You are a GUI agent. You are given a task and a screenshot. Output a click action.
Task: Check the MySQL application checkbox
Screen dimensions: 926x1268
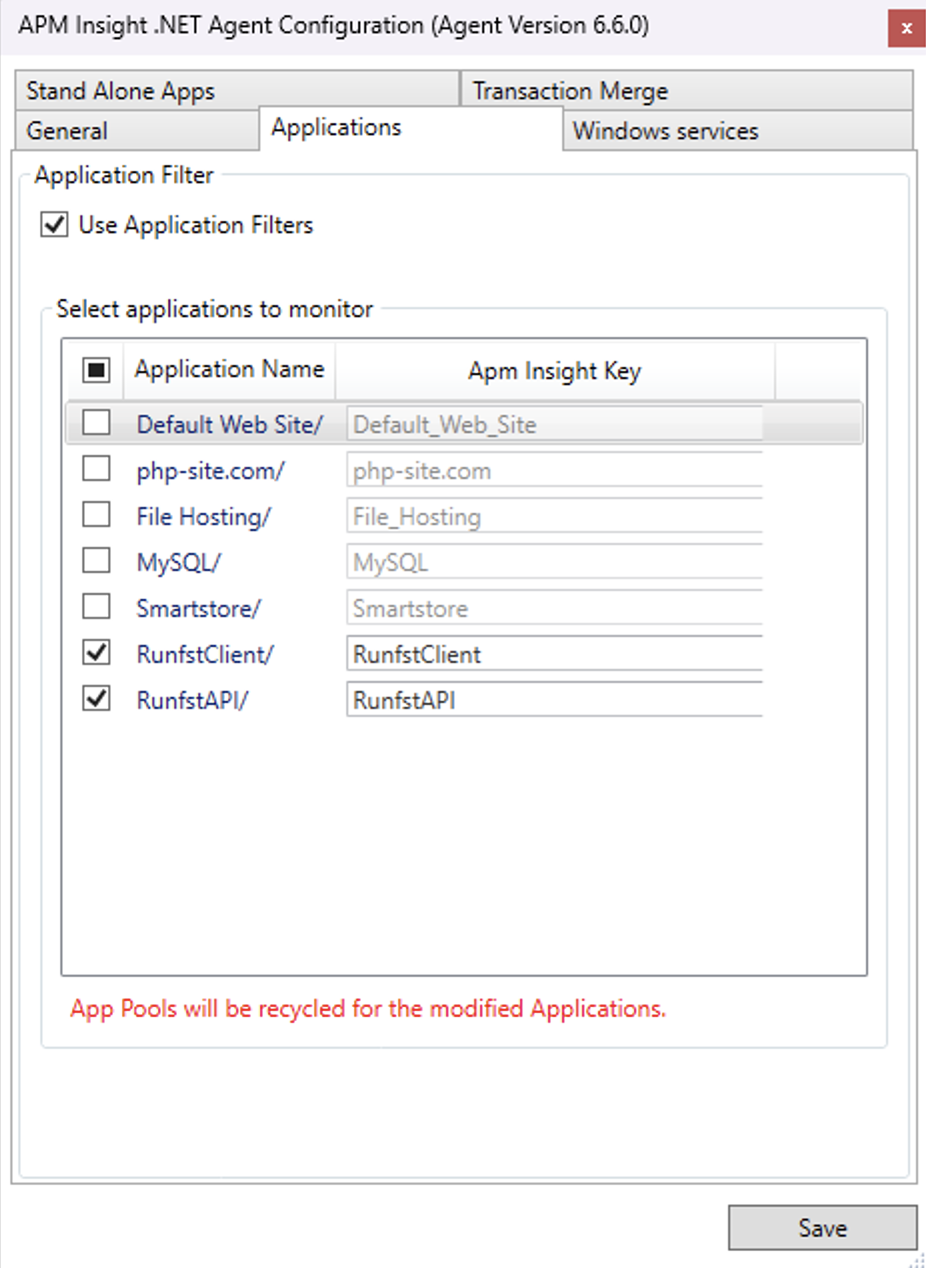point(96,562)
